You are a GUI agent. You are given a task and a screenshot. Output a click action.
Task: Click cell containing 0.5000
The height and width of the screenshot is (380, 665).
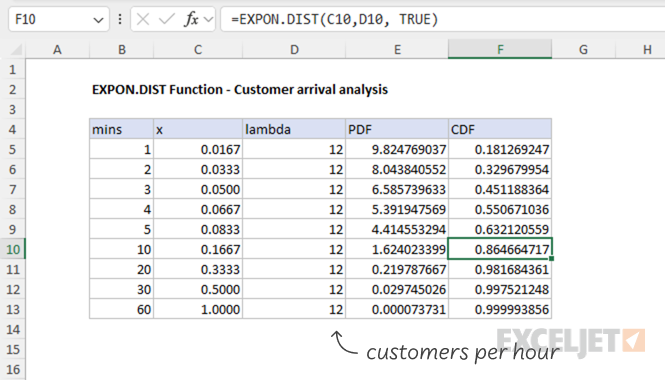coord(198,289)
